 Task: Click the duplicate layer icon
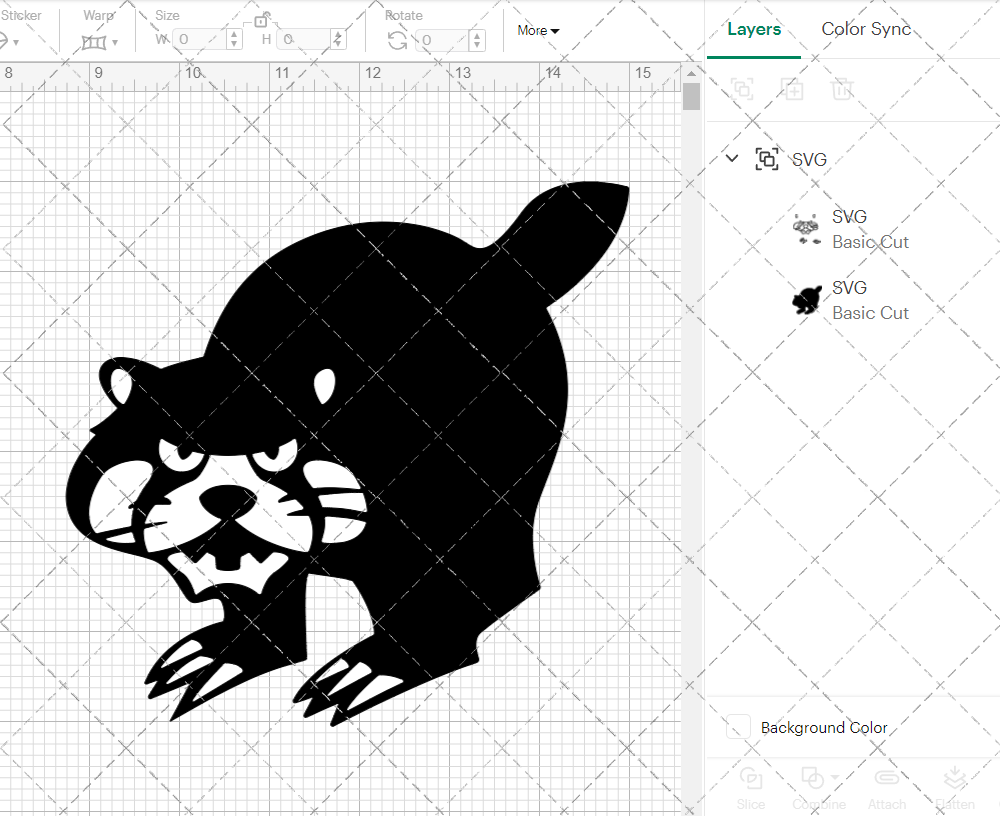click(x=793, y=89)
